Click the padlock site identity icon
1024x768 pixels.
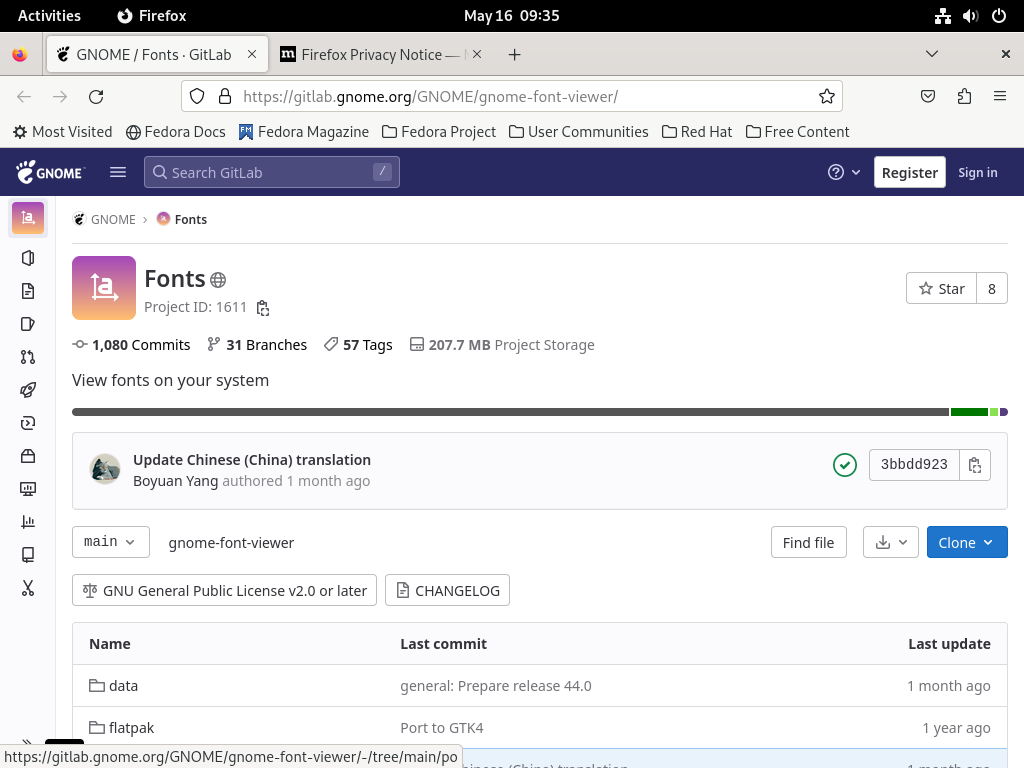coord(225,97)
